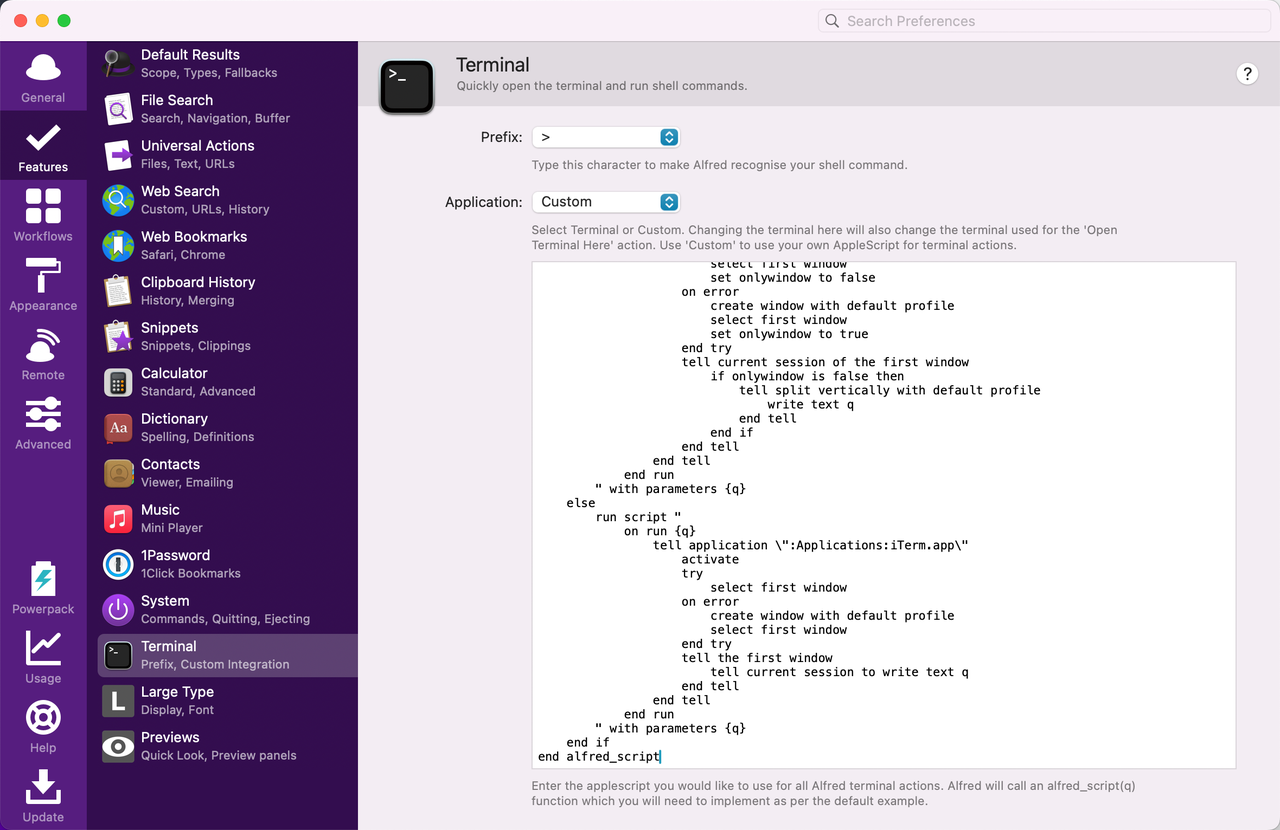View the Usage statistics
Screen dimensions: 1280x830
(43, 657)
